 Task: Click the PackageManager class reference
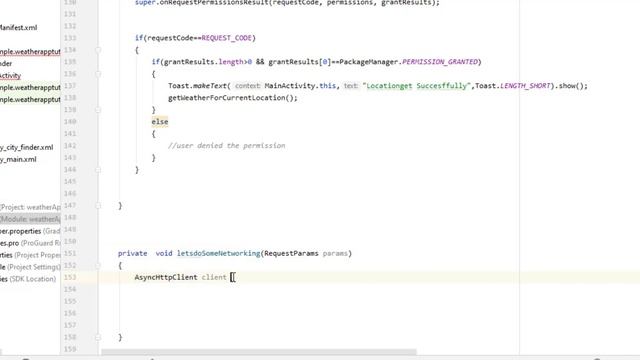coord(369,62)
